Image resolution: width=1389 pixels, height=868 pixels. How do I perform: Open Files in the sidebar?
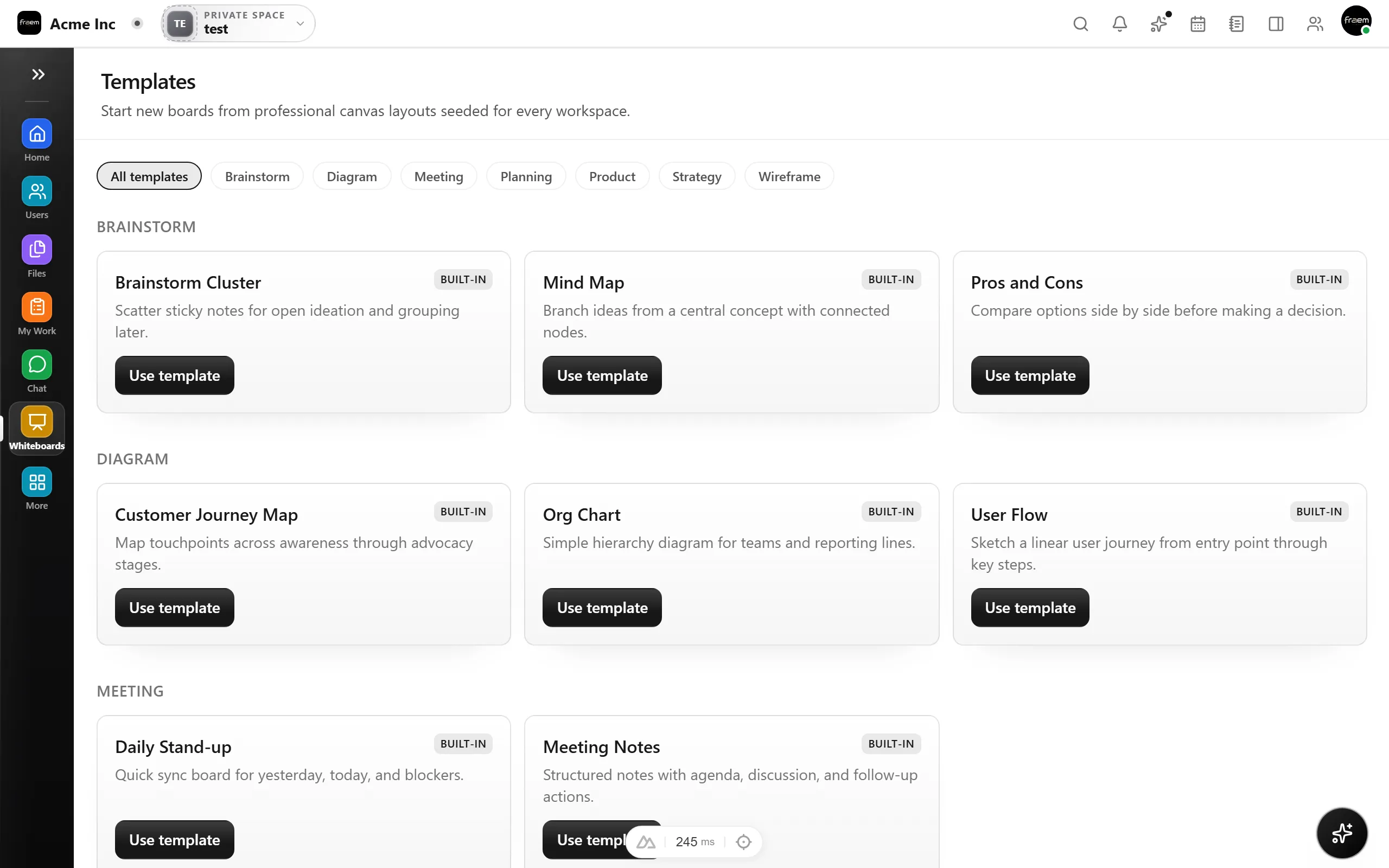tap(37, 257)
